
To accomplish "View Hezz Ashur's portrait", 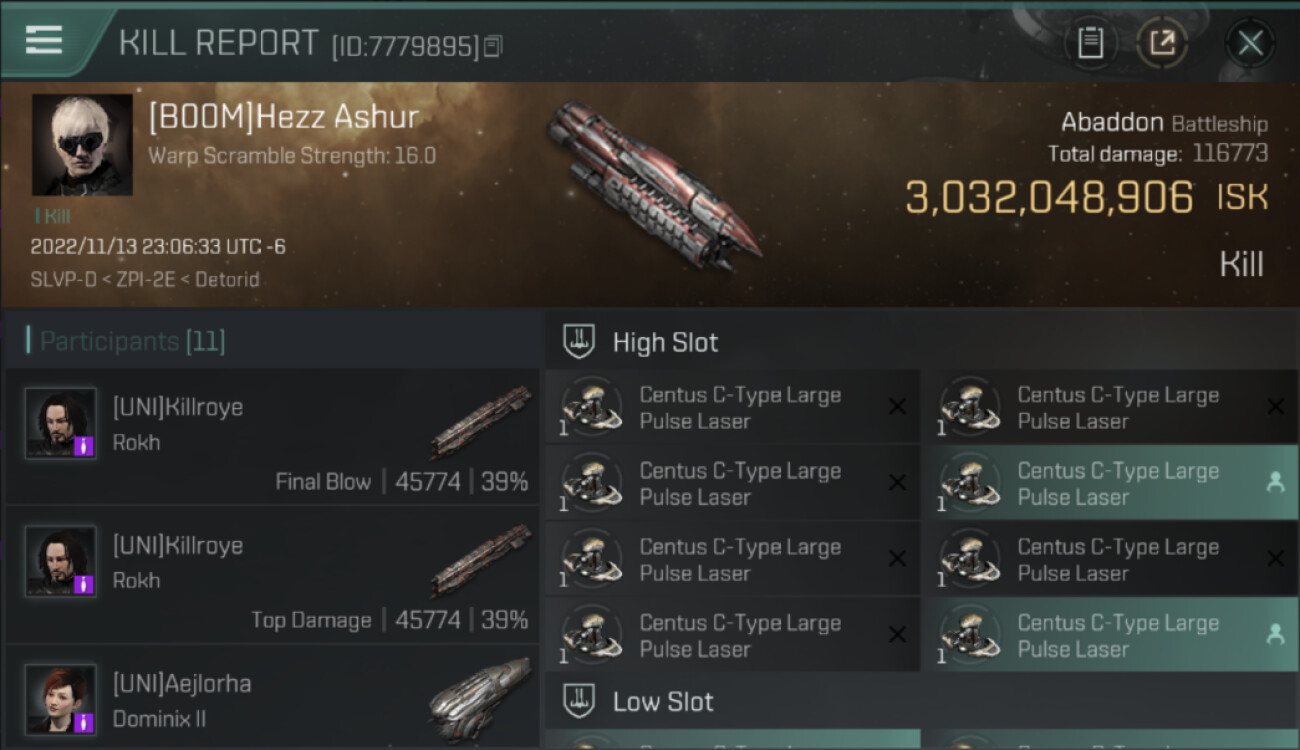I will (x=82, y=145).
